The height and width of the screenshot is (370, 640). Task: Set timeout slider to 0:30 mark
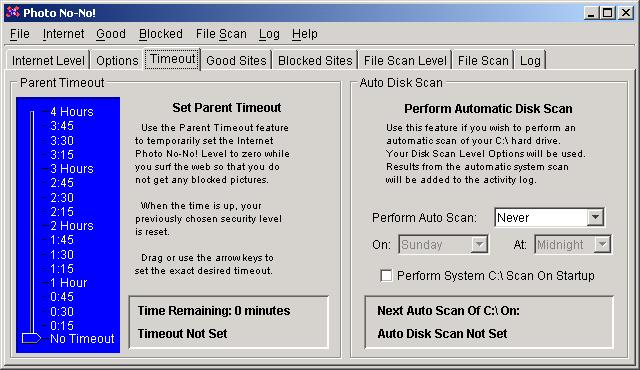(62, 311)
